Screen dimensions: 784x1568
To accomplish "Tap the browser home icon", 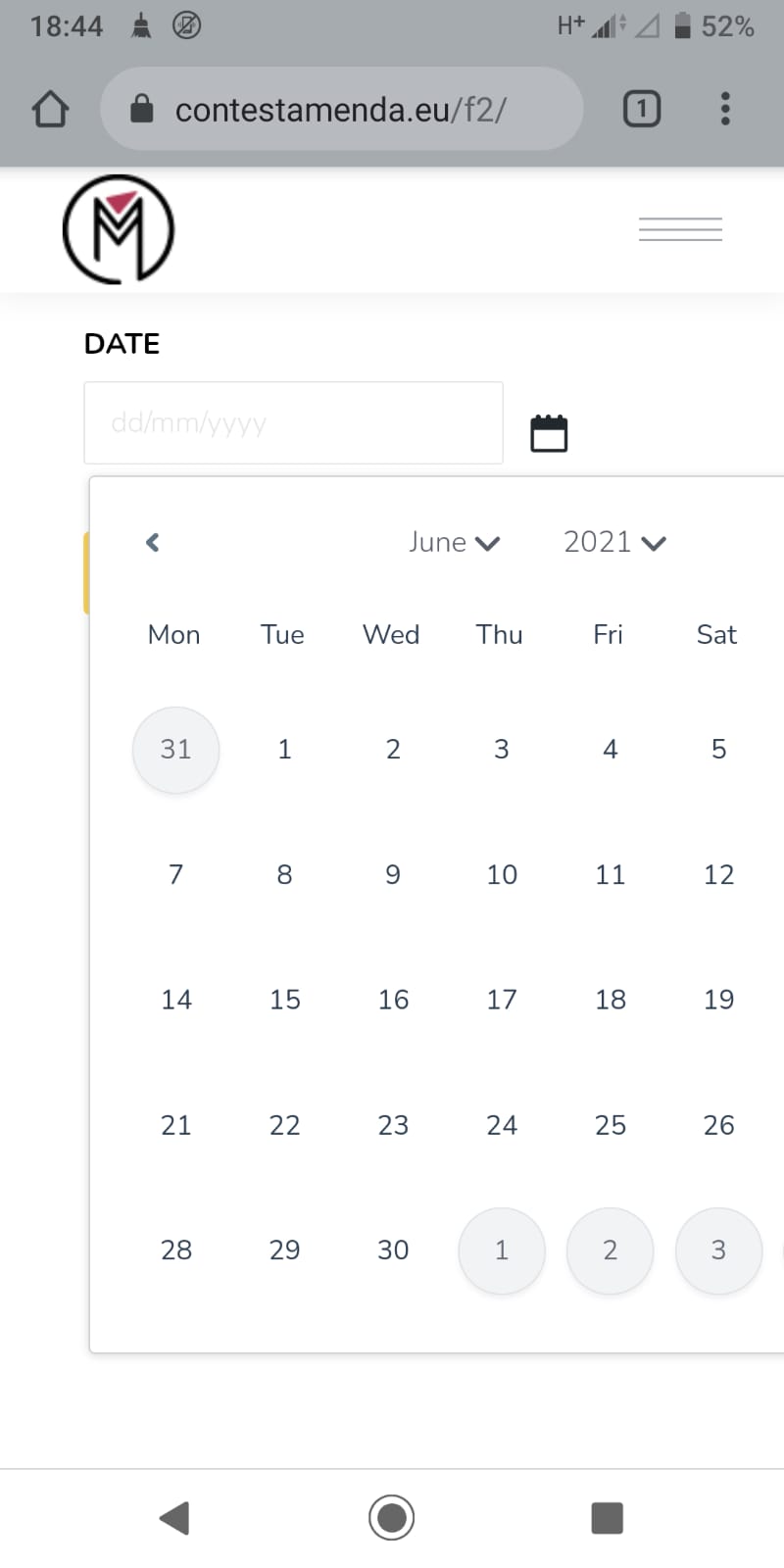I will click(x=50, y=109).
